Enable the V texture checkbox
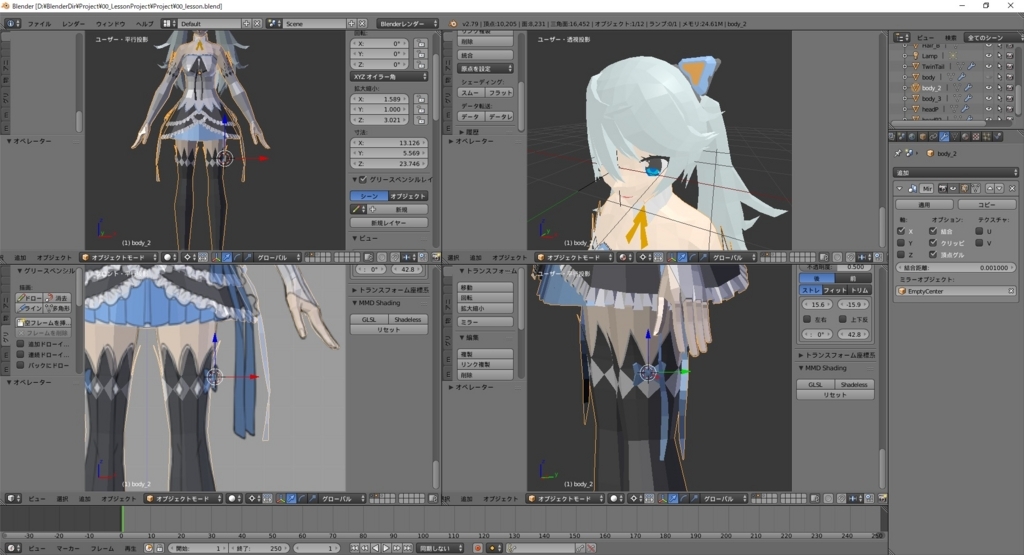This screenshot has height=555, width=1024. [979, 243]
